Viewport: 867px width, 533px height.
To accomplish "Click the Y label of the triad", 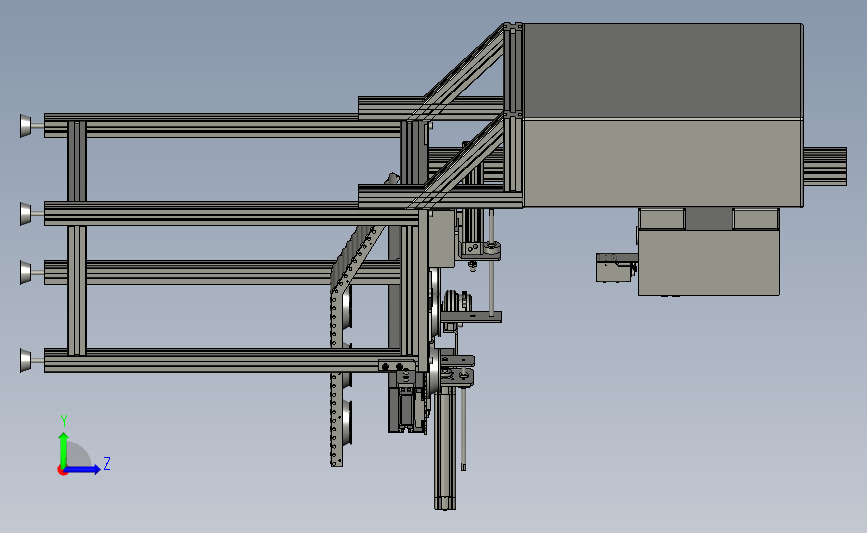I will (64, 421).
